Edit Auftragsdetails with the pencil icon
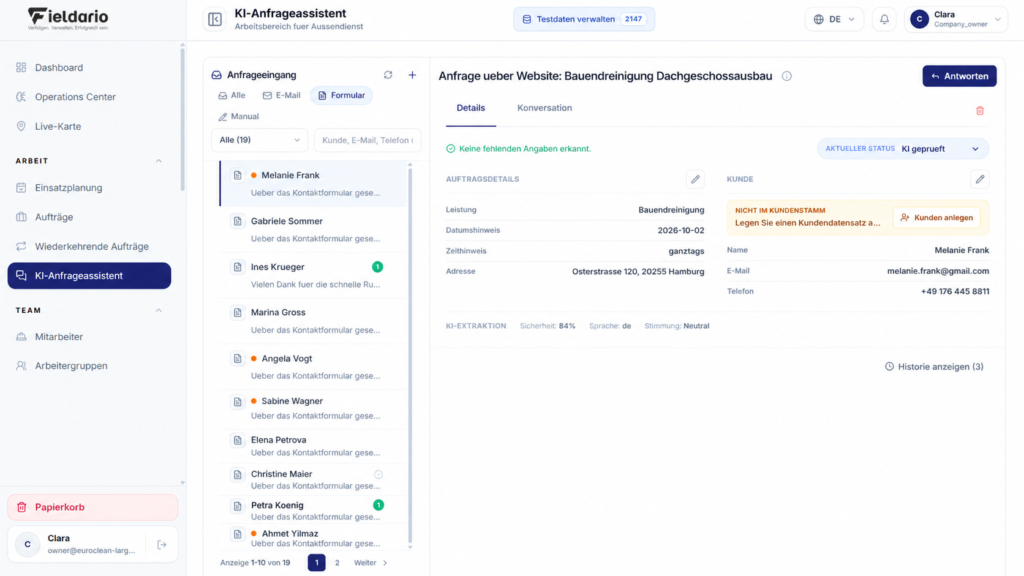The width and height of the screenshot is (1024, 576). (x=695, y=179)
